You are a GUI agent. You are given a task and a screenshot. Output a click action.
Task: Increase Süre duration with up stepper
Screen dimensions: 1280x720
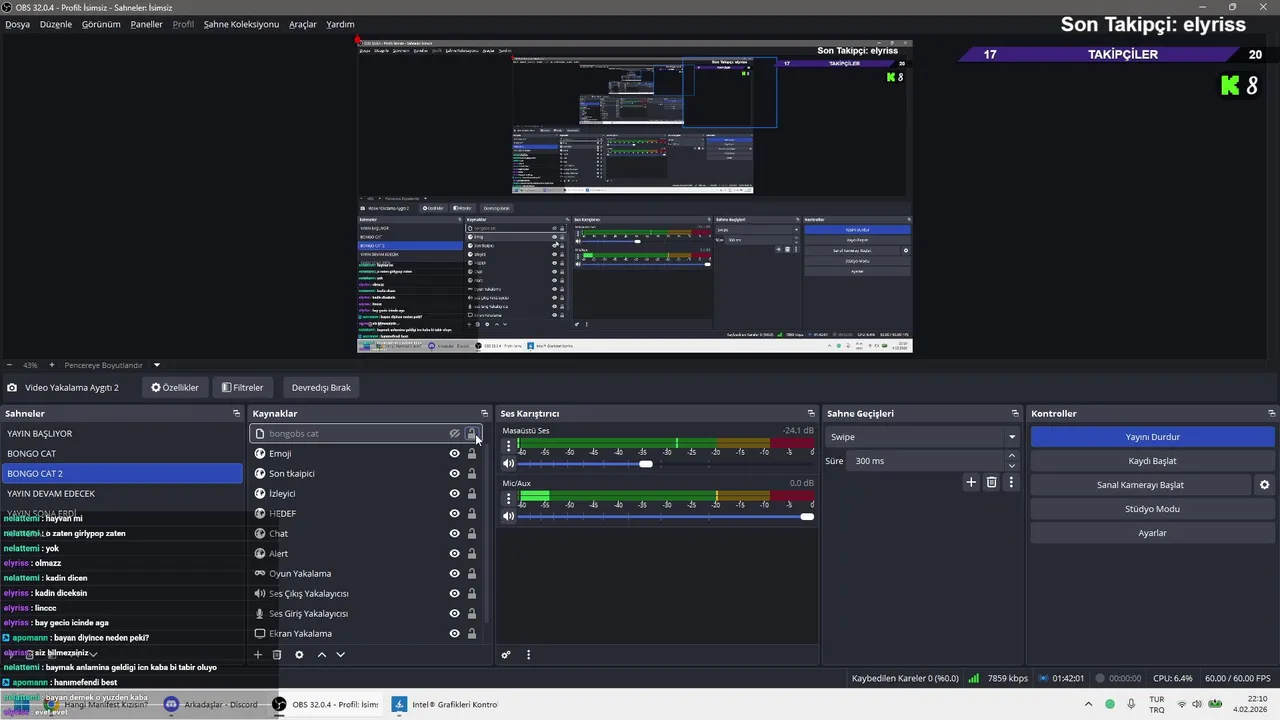(1011, 456)
